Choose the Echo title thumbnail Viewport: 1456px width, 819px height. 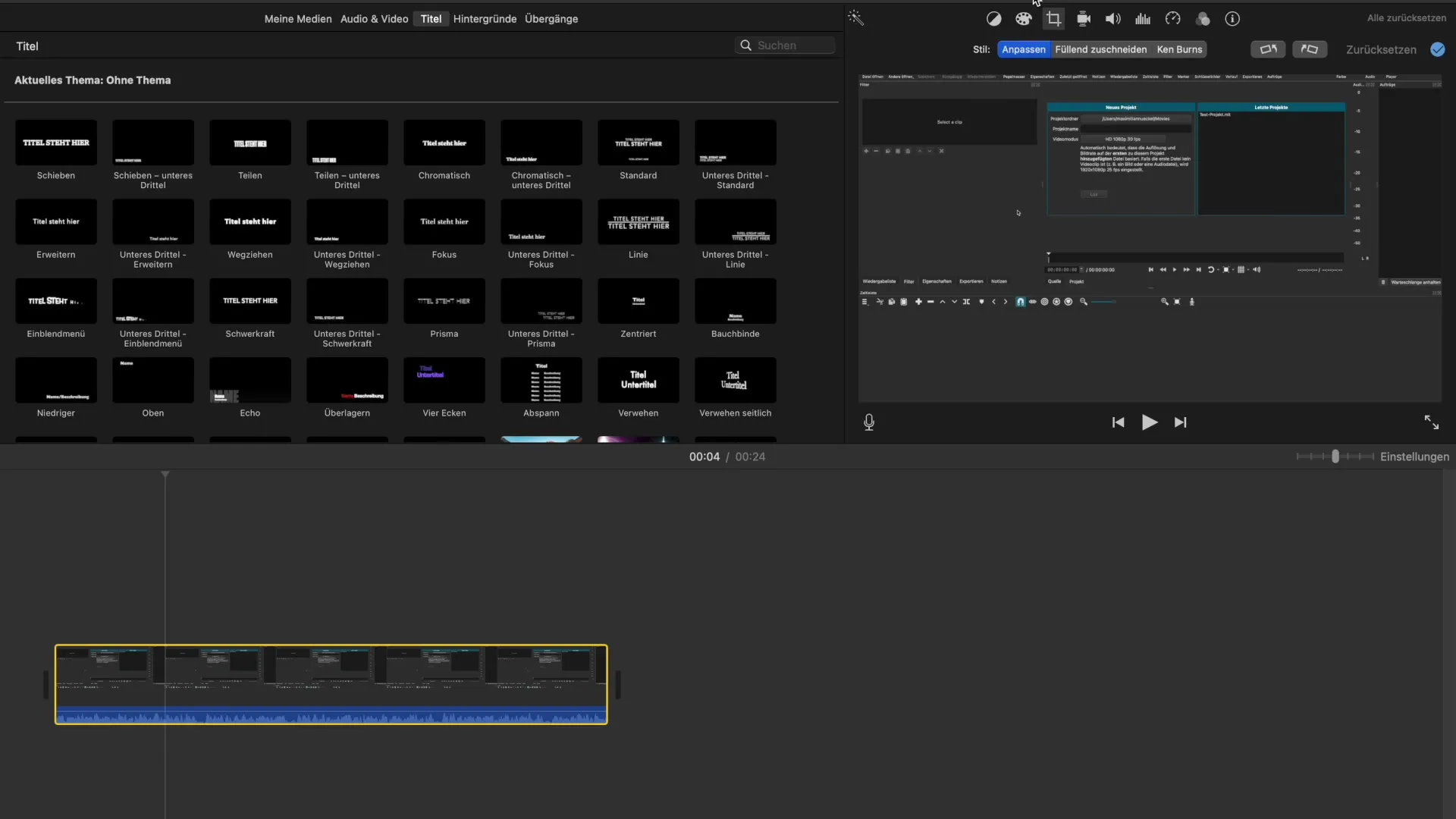[x=250, y=380]
